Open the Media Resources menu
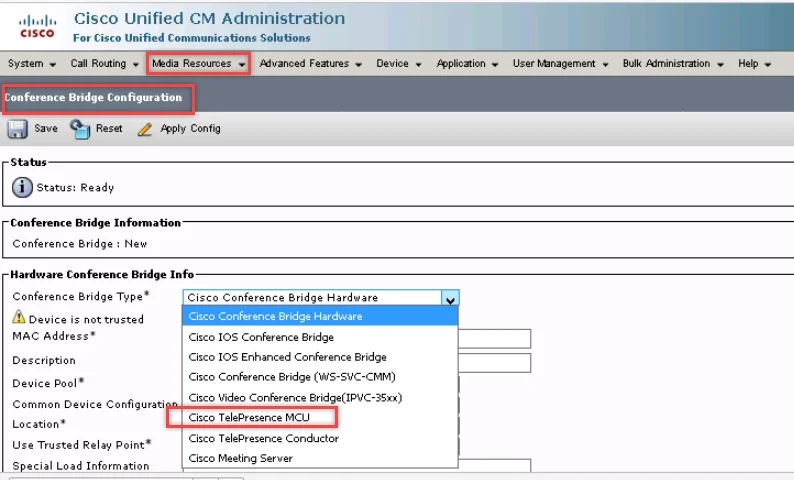This screenshot has height=480, width=794. tap(198, 63)
